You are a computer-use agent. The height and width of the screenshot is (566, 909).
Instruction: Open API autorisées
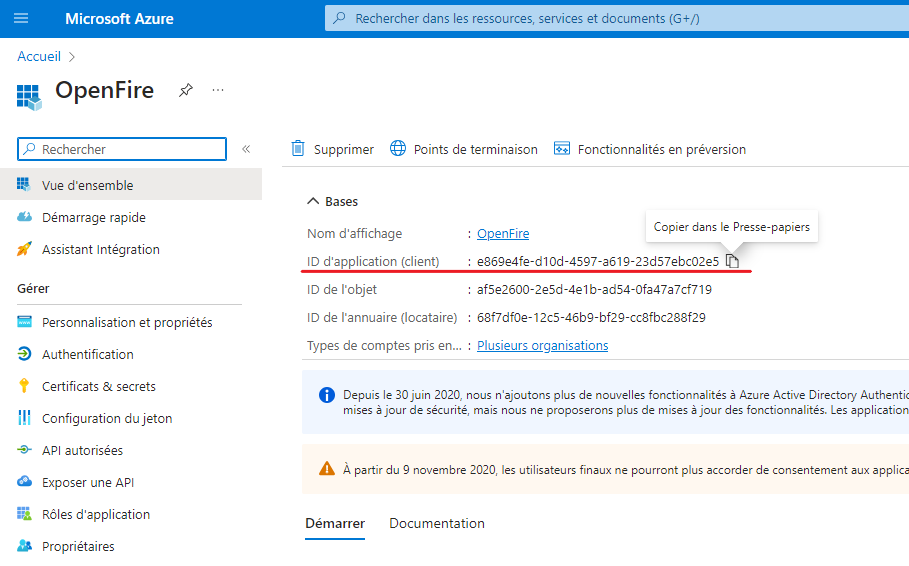click(82, 451)
